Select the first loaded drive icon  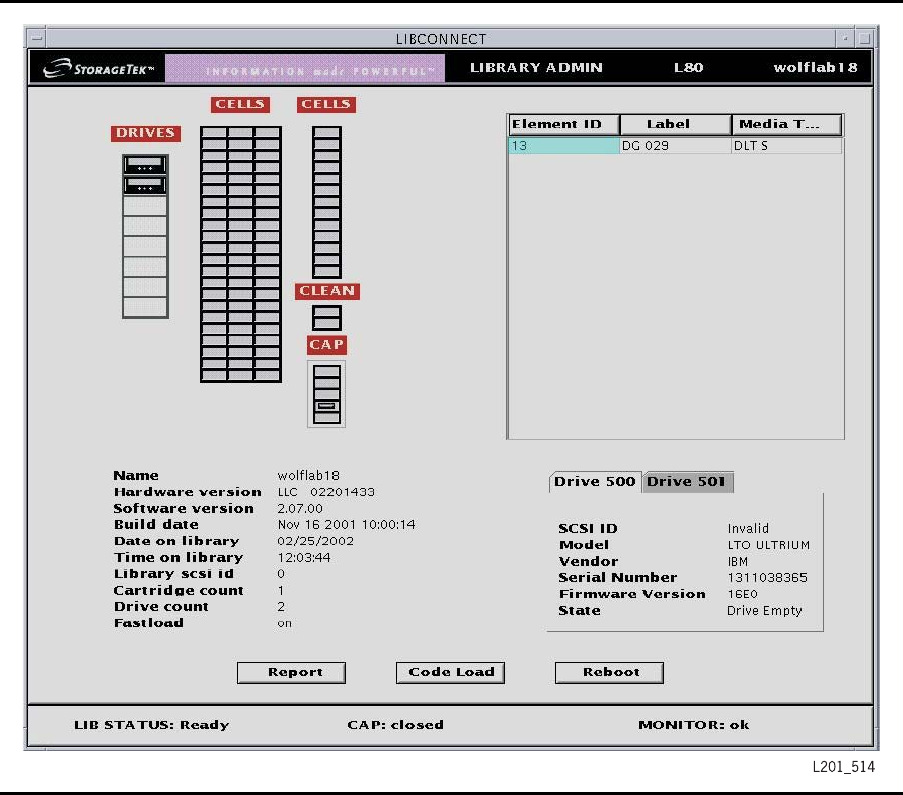[145, 165]
